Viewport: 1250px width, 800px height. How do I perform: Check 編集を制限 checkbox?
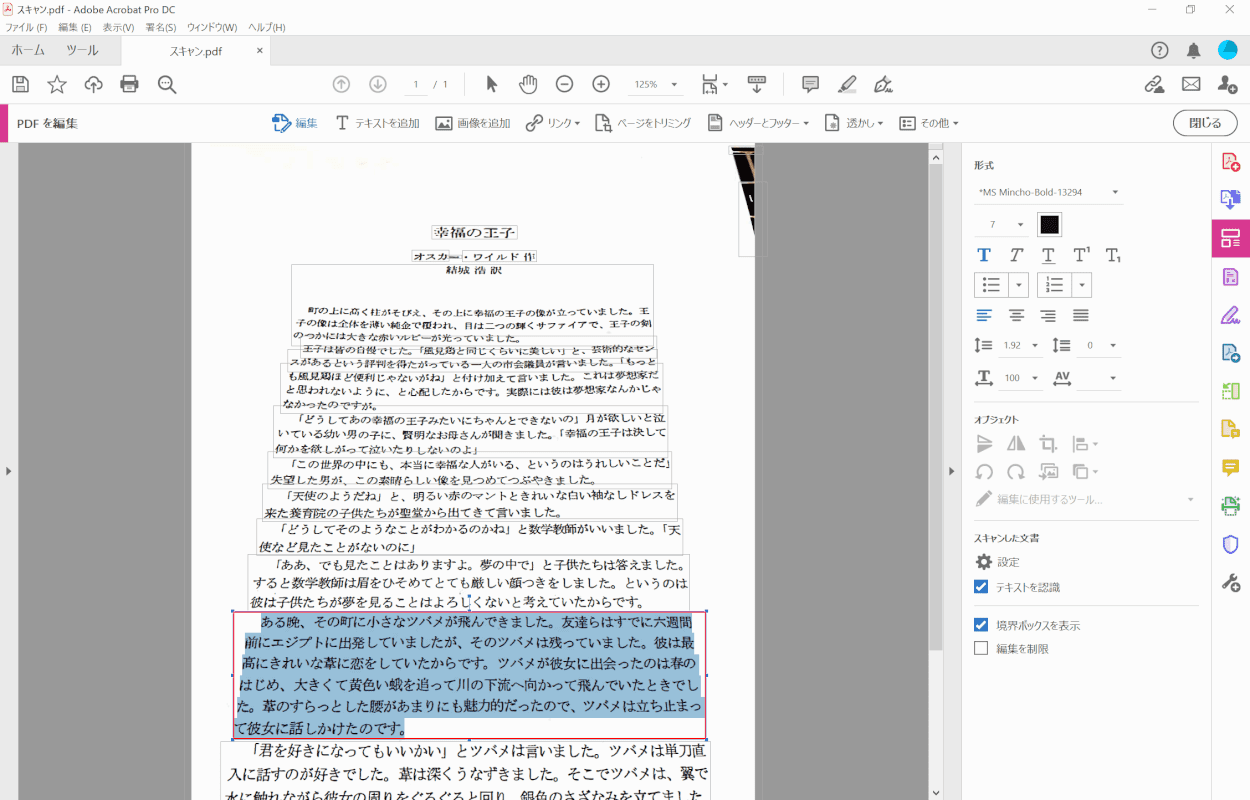(981, 648)
